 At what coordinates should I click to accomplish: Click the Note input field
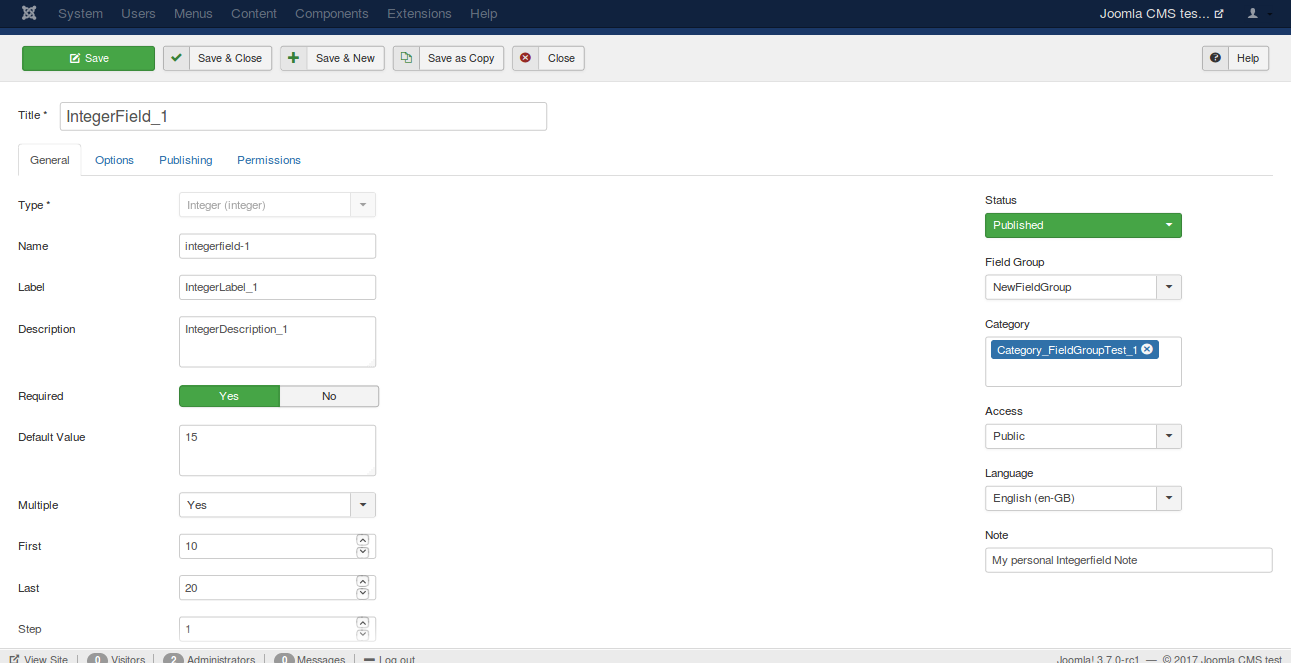(x=1128, y=560)
